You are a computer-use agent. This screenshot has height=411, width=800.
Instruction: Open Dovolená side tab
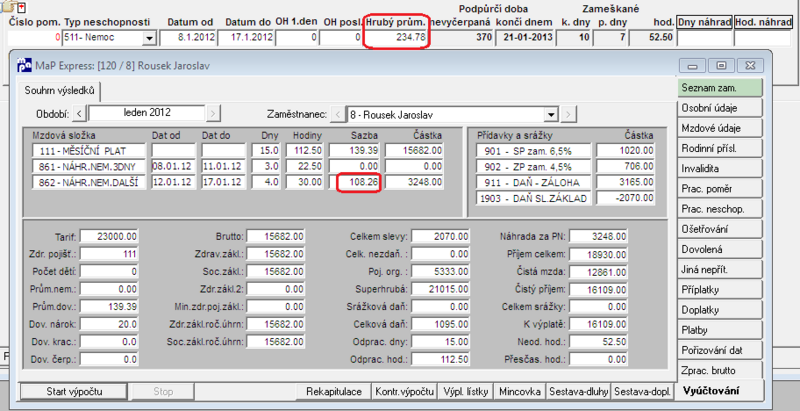point(720,249)
